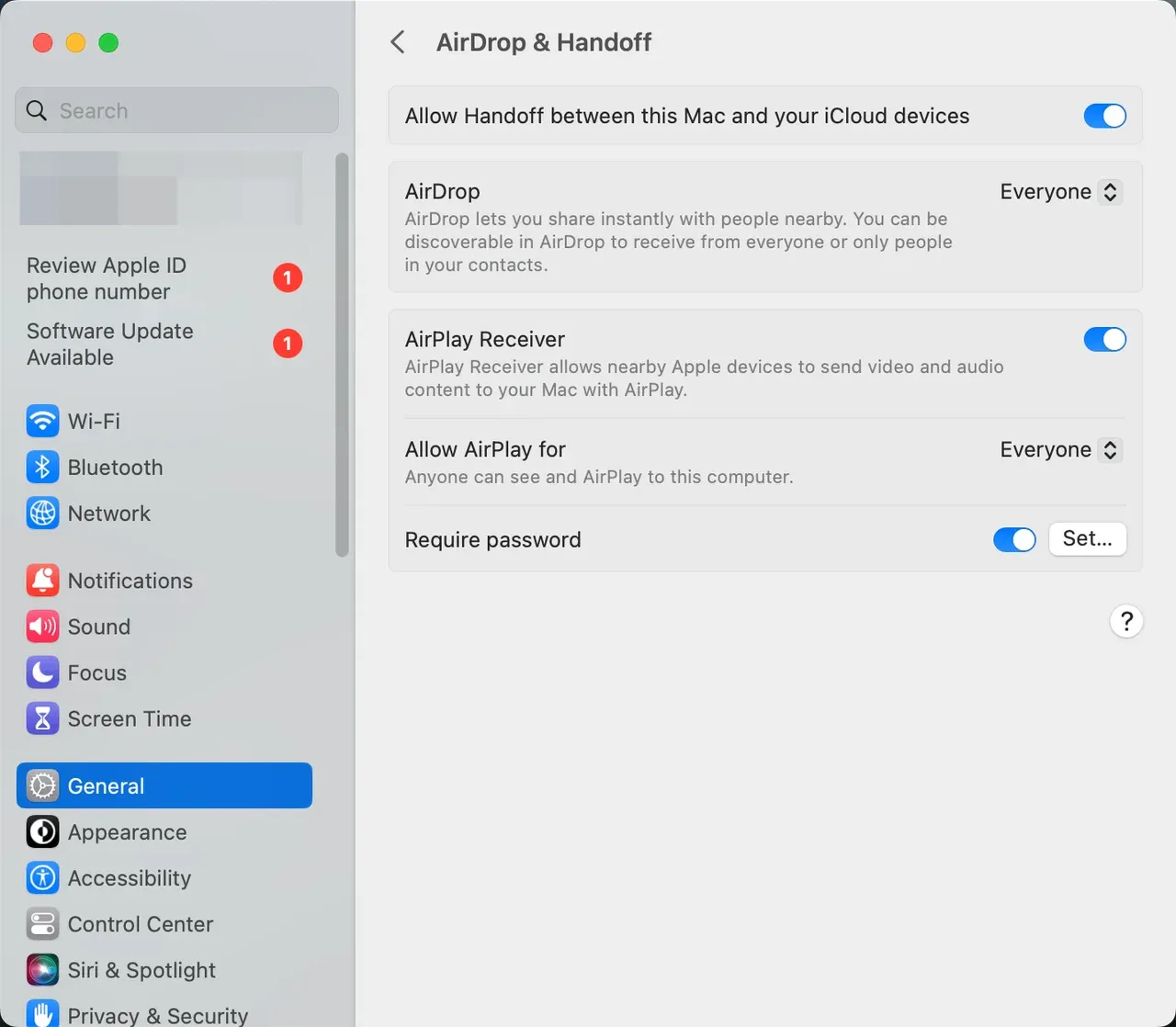Click into the Search field
1176x1027 pixels.
(x=176, y=110)
